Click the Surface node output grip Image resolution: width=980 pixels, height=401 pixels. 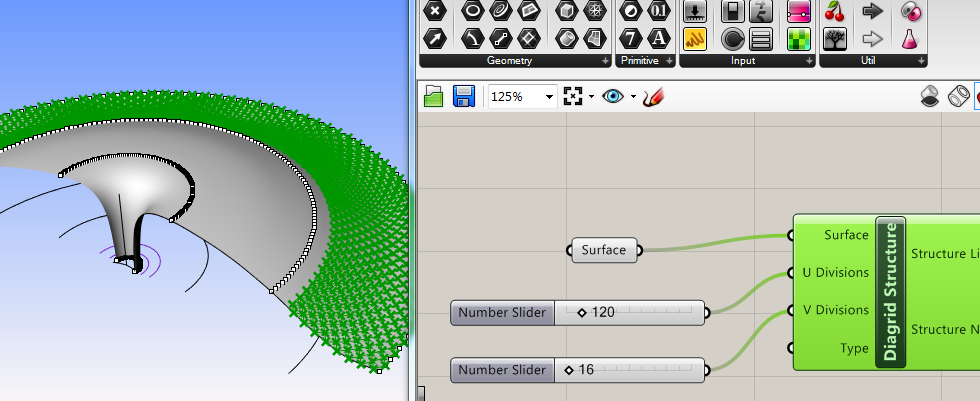point(639,250)
